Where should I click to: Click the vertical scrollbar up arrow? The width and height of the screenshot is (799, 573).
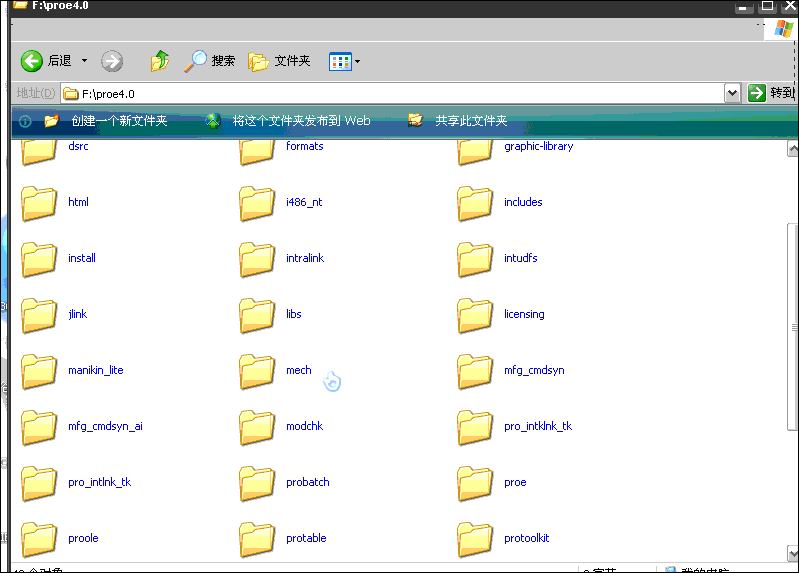point(793,149)
